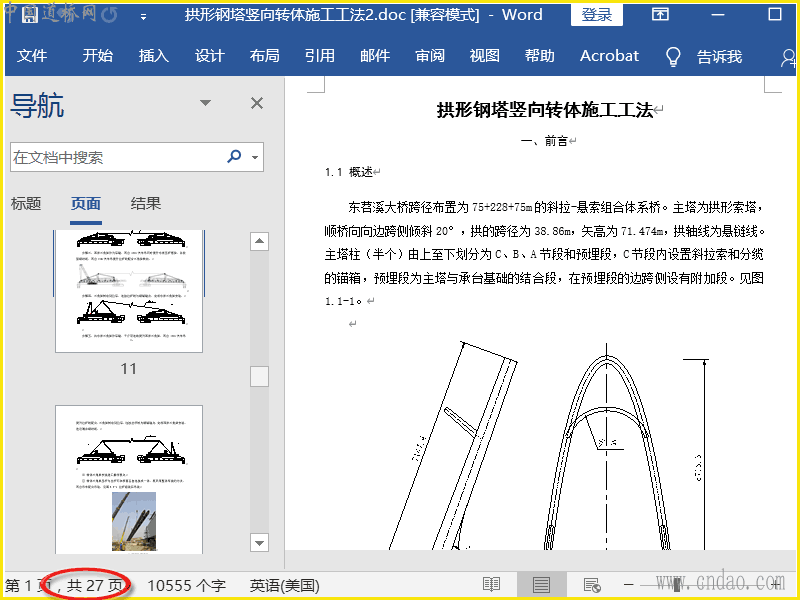Click the undo/repeat arrow icon in title bar
This screenshot has width=800, height=600.
pyautogui.click(x=109, y=15)
